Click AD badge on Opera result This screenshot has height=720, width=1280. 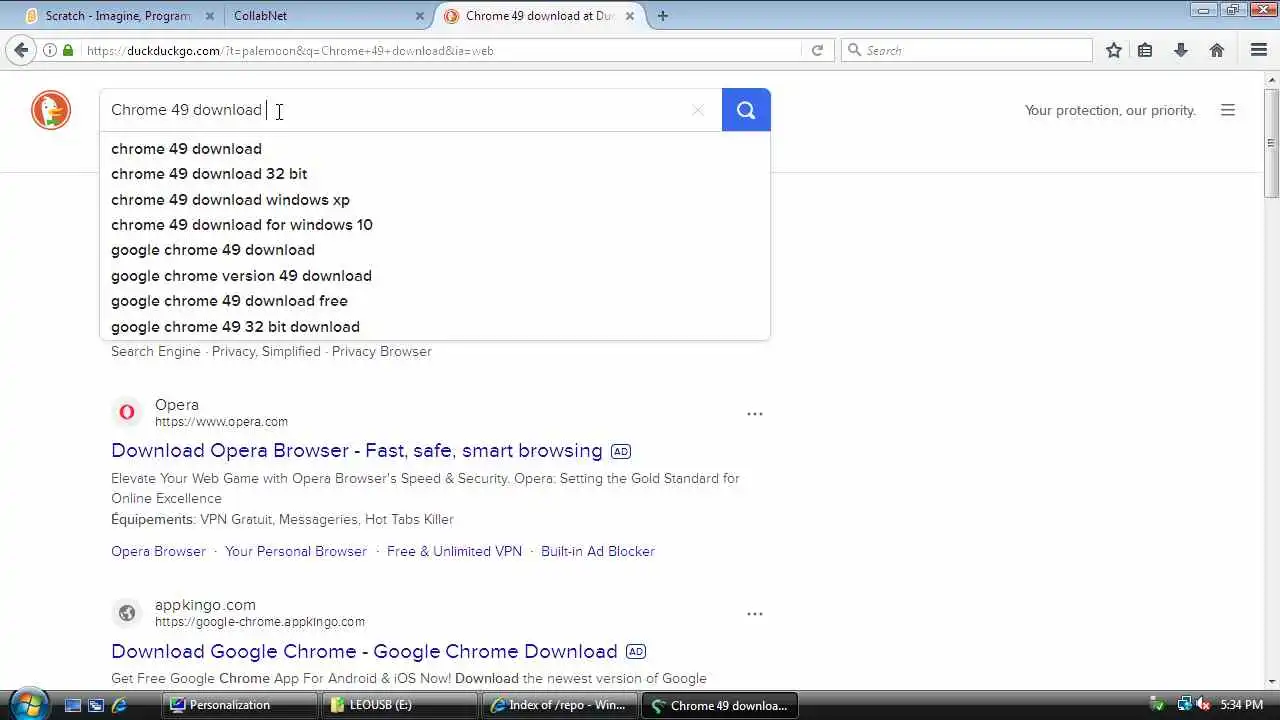click(x=621, y=452)
